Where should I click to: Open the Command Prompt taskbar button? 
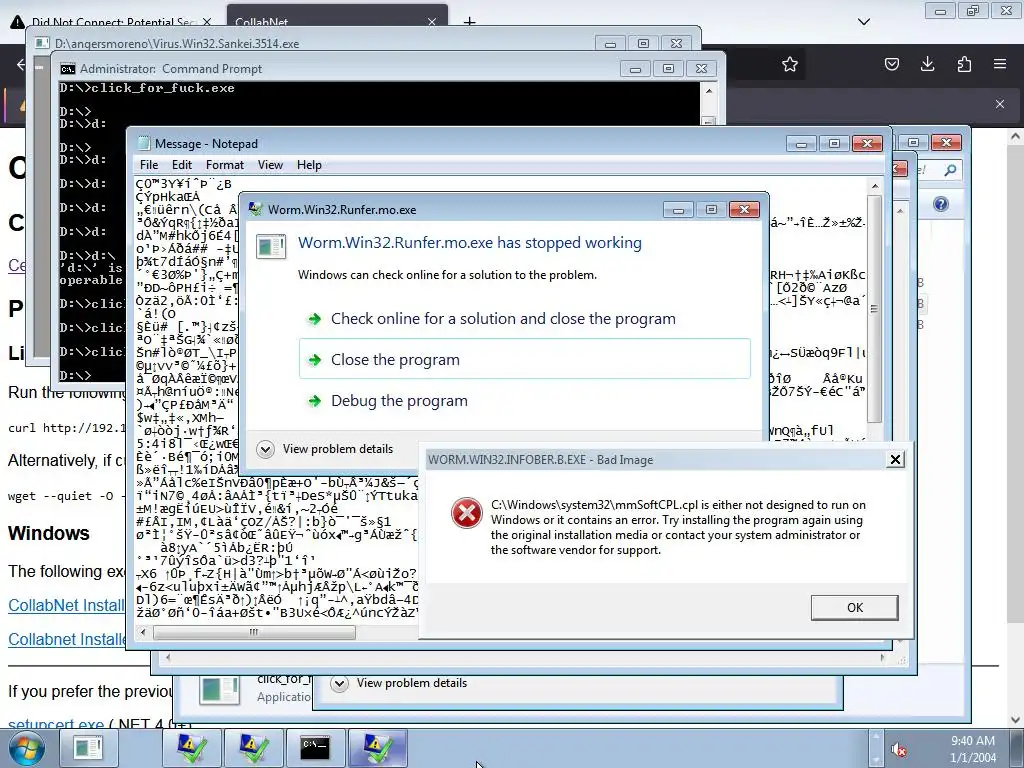[x=315, y=748]
